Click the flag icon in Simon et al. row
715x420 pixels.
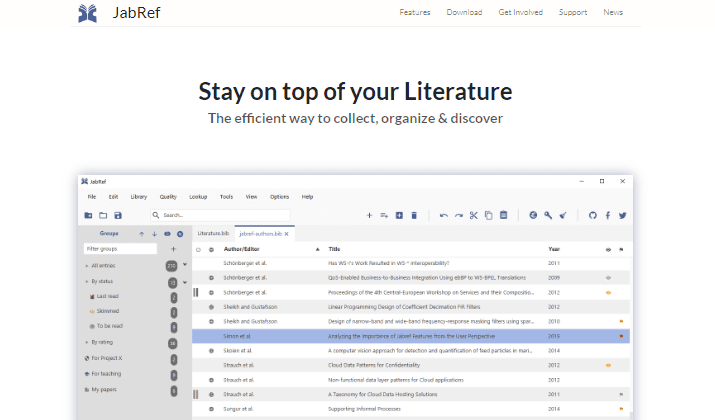coord(621,336)
